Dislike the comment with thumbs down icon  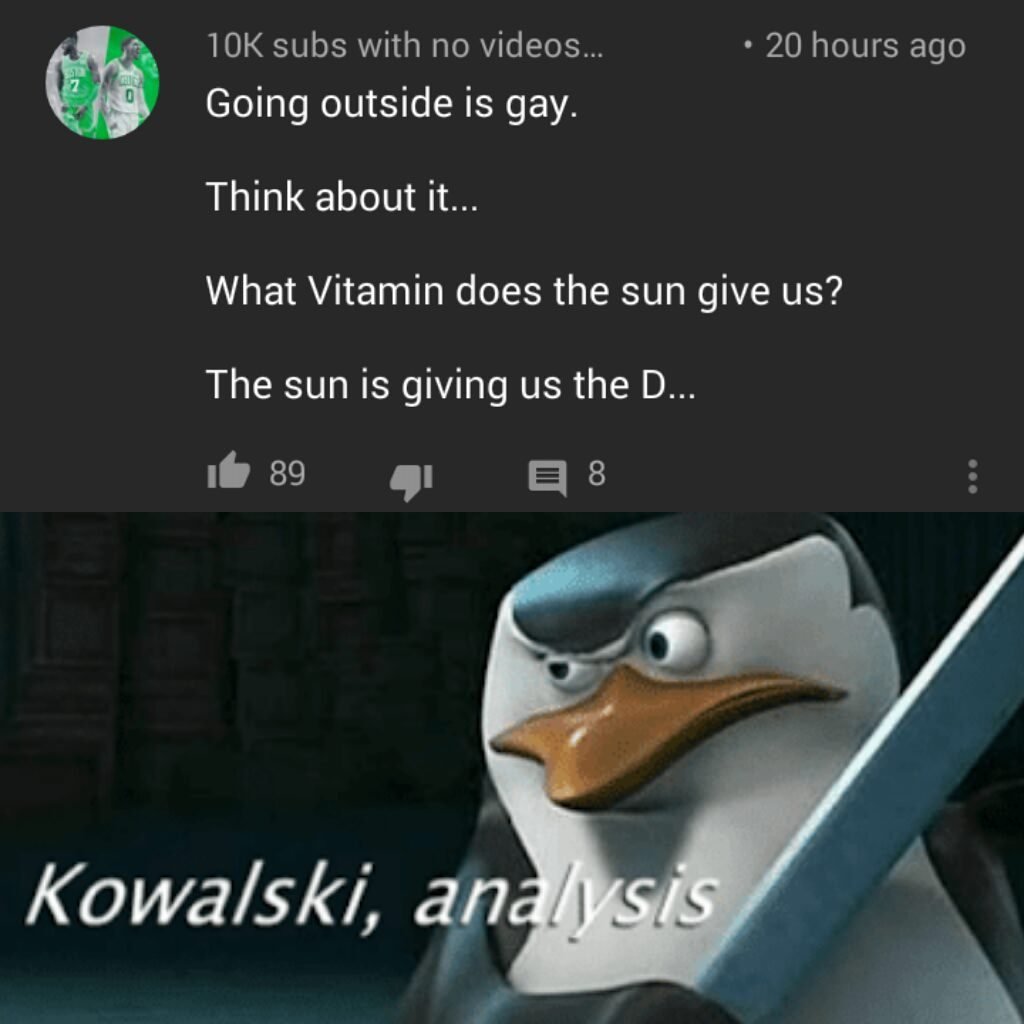[x=411, y=481]
